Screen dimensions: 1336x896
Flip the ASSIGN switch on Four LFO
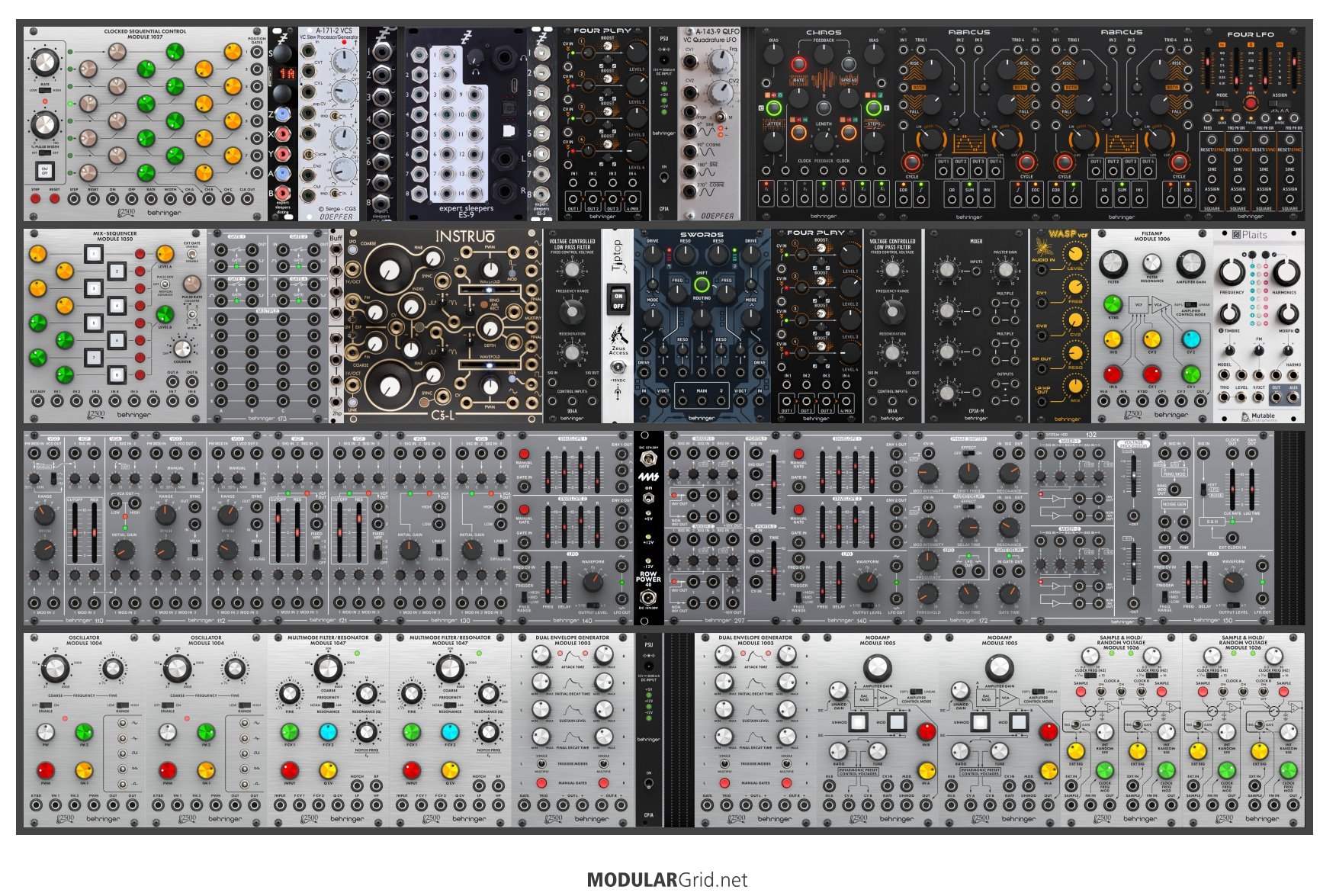pyautogui.click(x=1279, y=102)
